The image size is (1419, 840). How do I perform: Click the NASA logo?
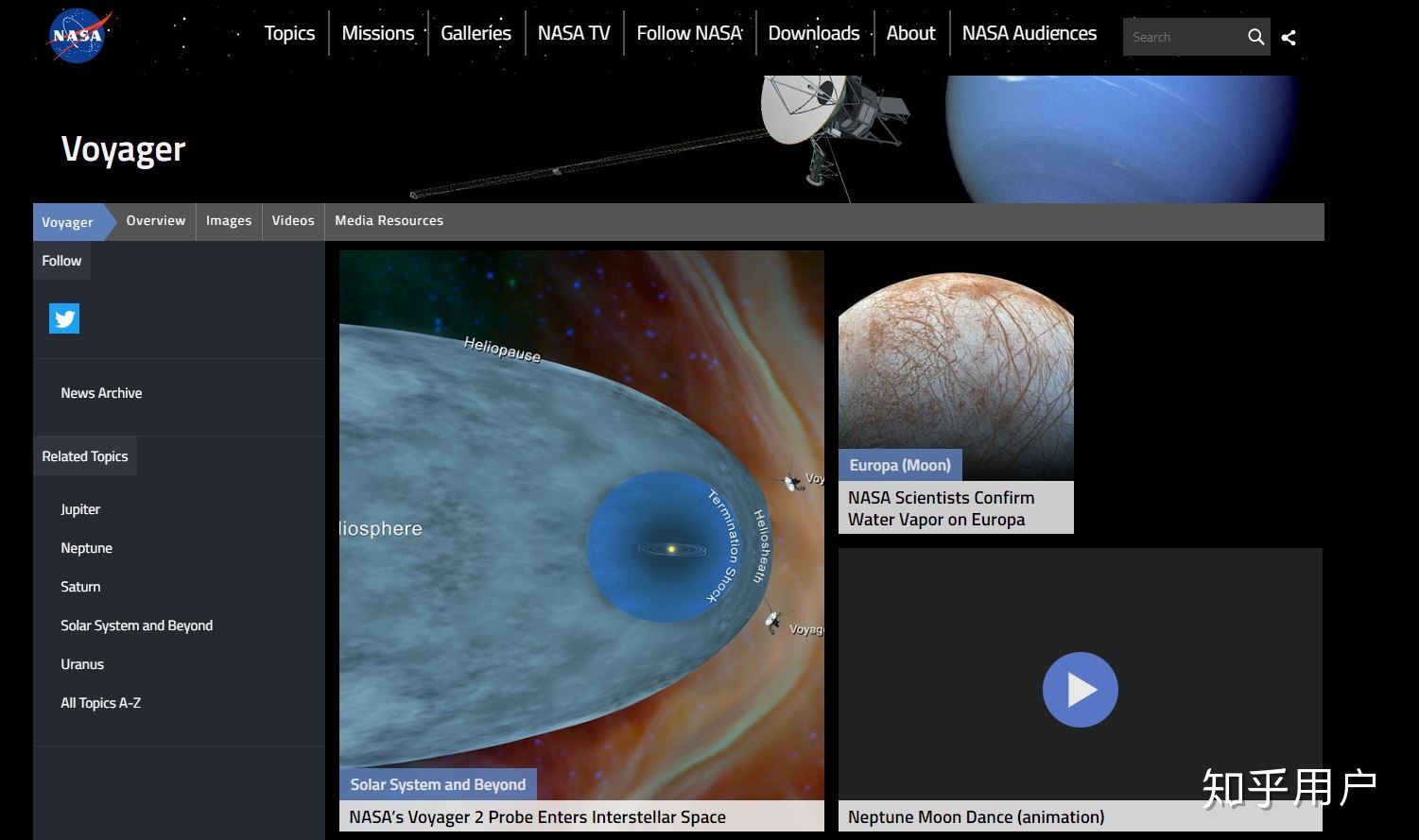(x=79, y=35)
